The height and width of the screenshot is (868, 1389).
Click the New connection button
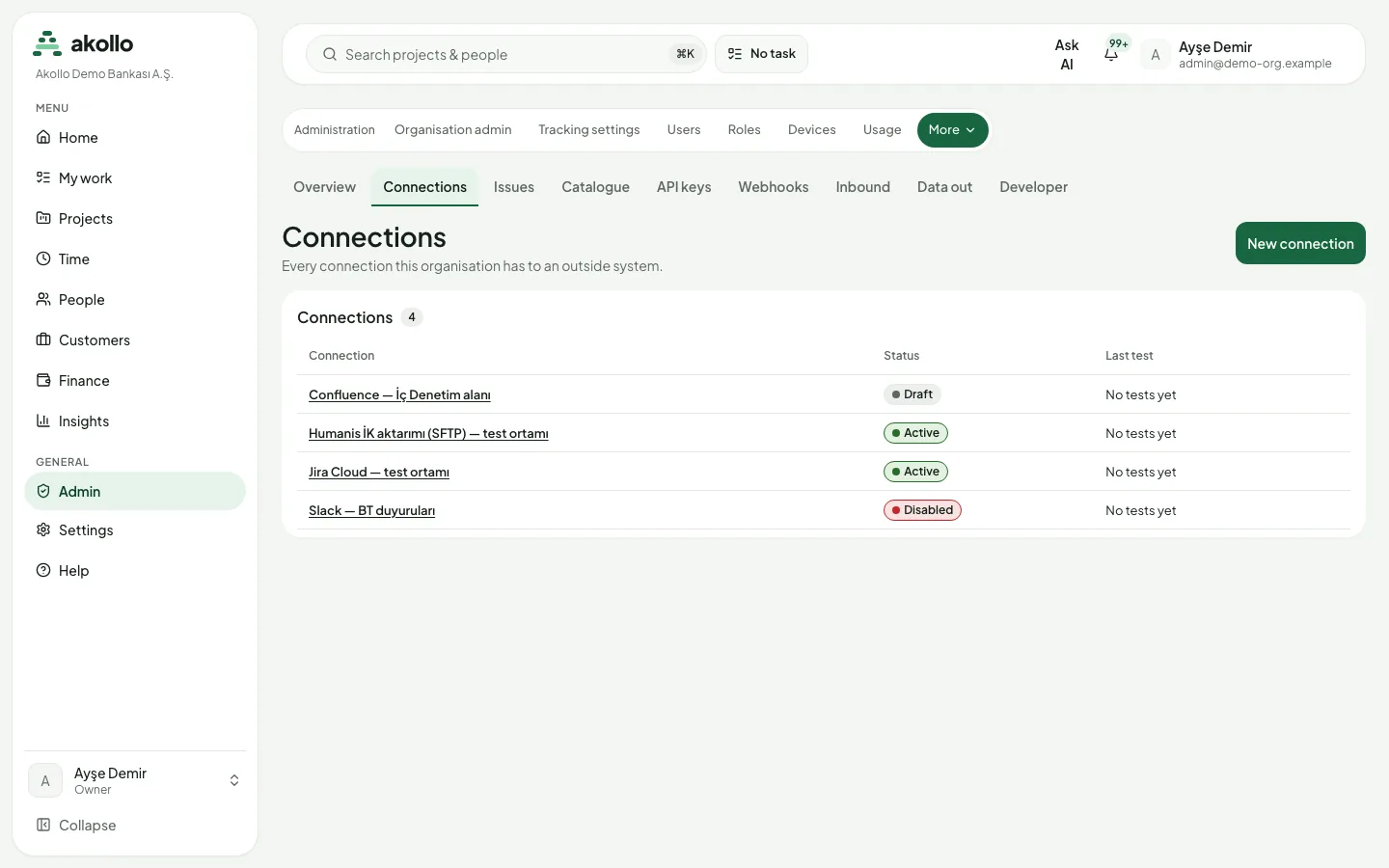tap(1300, 243)
